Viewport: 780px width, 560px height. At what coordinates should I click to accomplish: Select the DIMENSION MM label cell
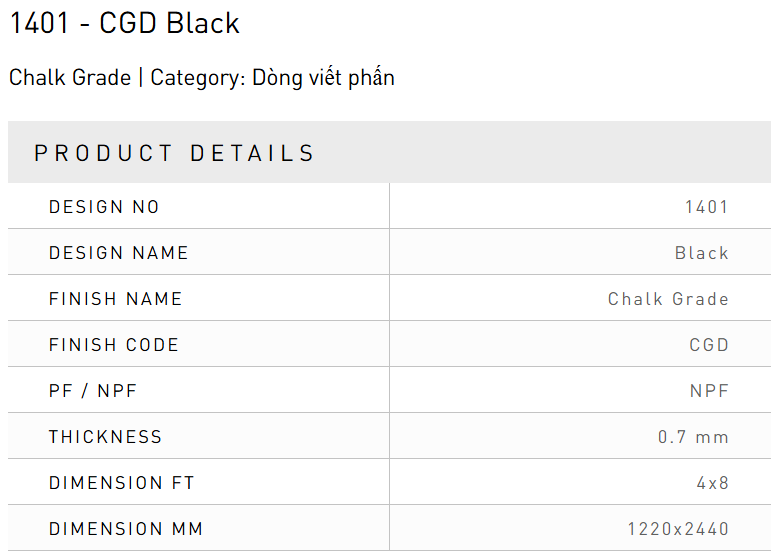126,529
